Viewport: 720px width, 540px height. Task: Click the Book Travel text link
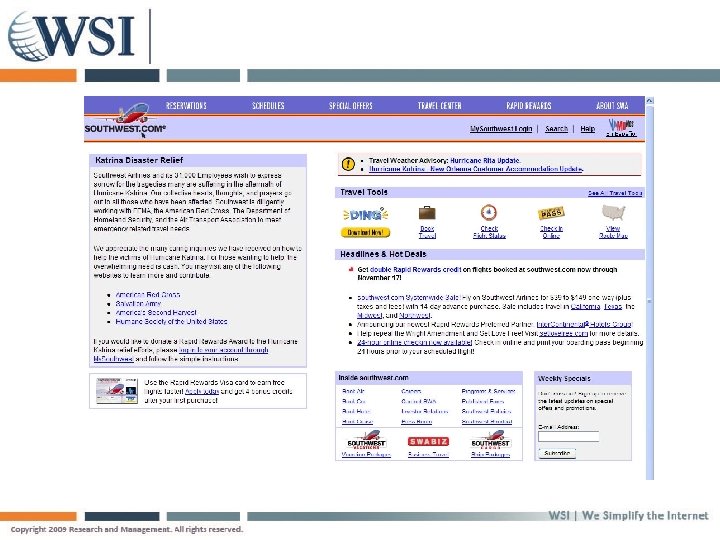click(427, 232)
